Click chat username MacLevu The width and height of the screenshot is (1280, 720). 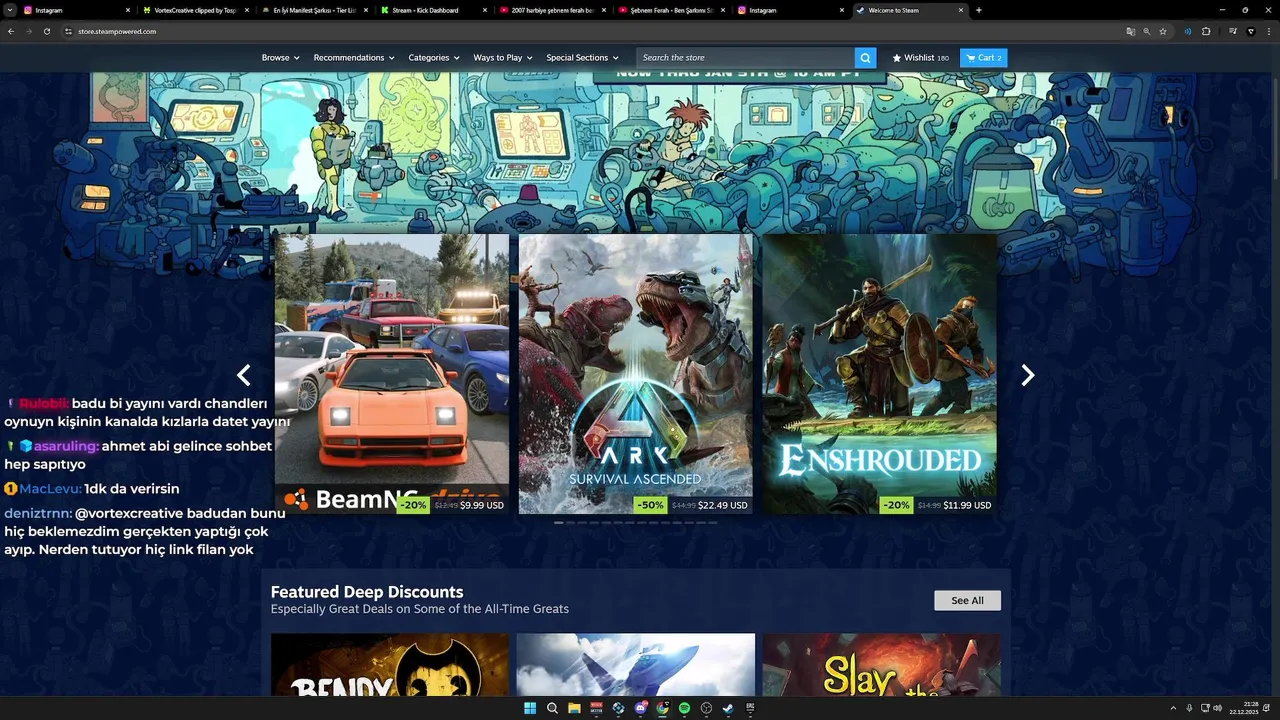click(x=50, y=489)
